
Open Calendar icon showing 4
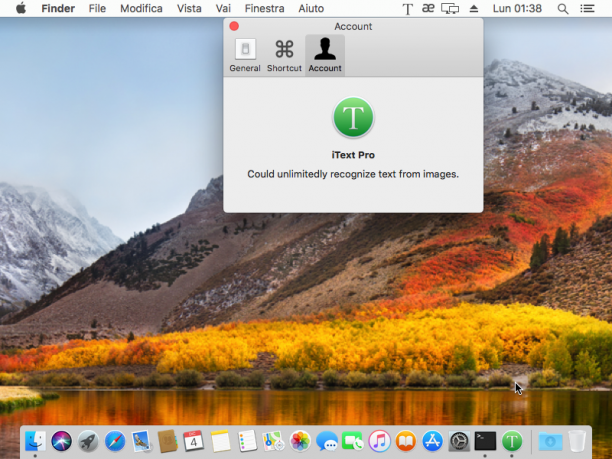click(193, 441)
